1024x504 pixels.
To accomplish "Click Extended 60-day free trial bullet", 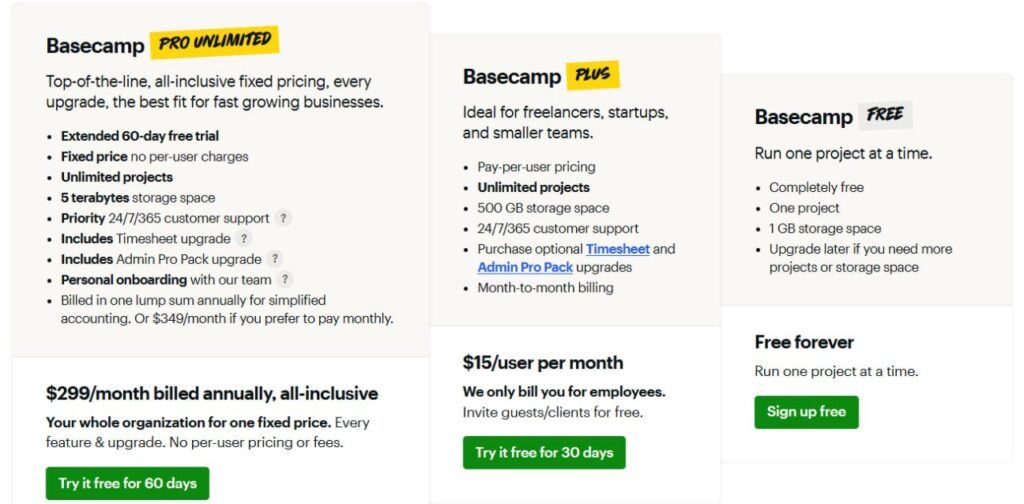I will pos(140,136).
